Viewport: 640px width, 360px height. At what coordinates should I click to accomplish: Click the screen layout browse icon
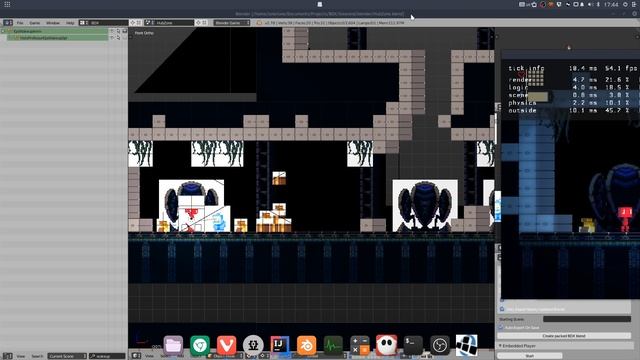tap(84, 23)
